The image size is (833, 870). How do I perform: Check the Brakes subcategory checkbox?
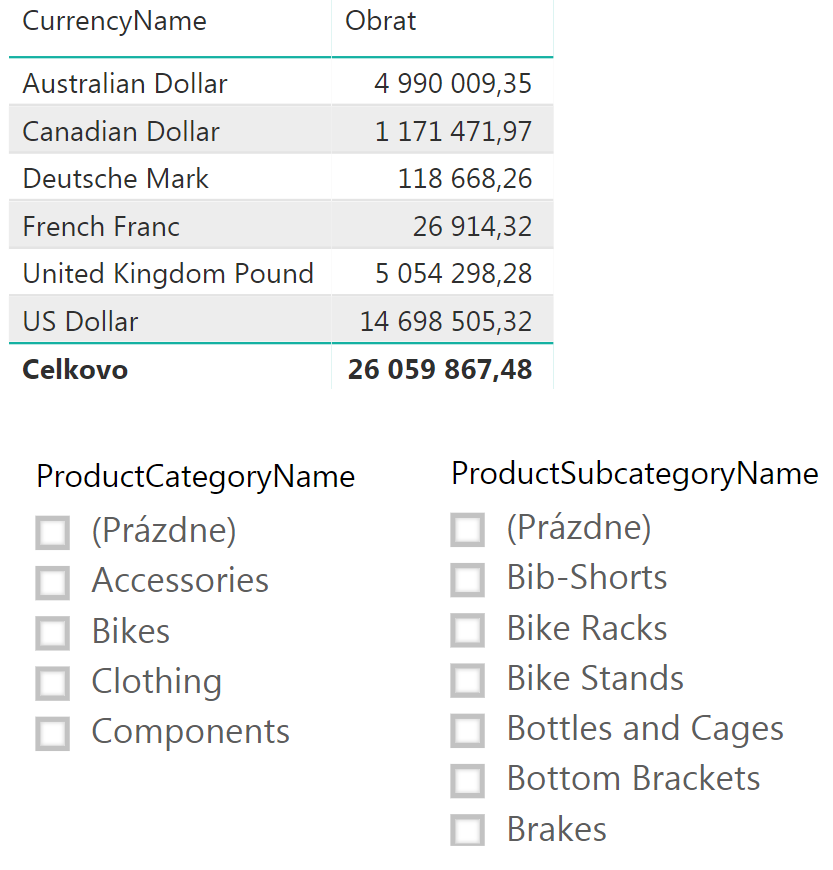467,831
